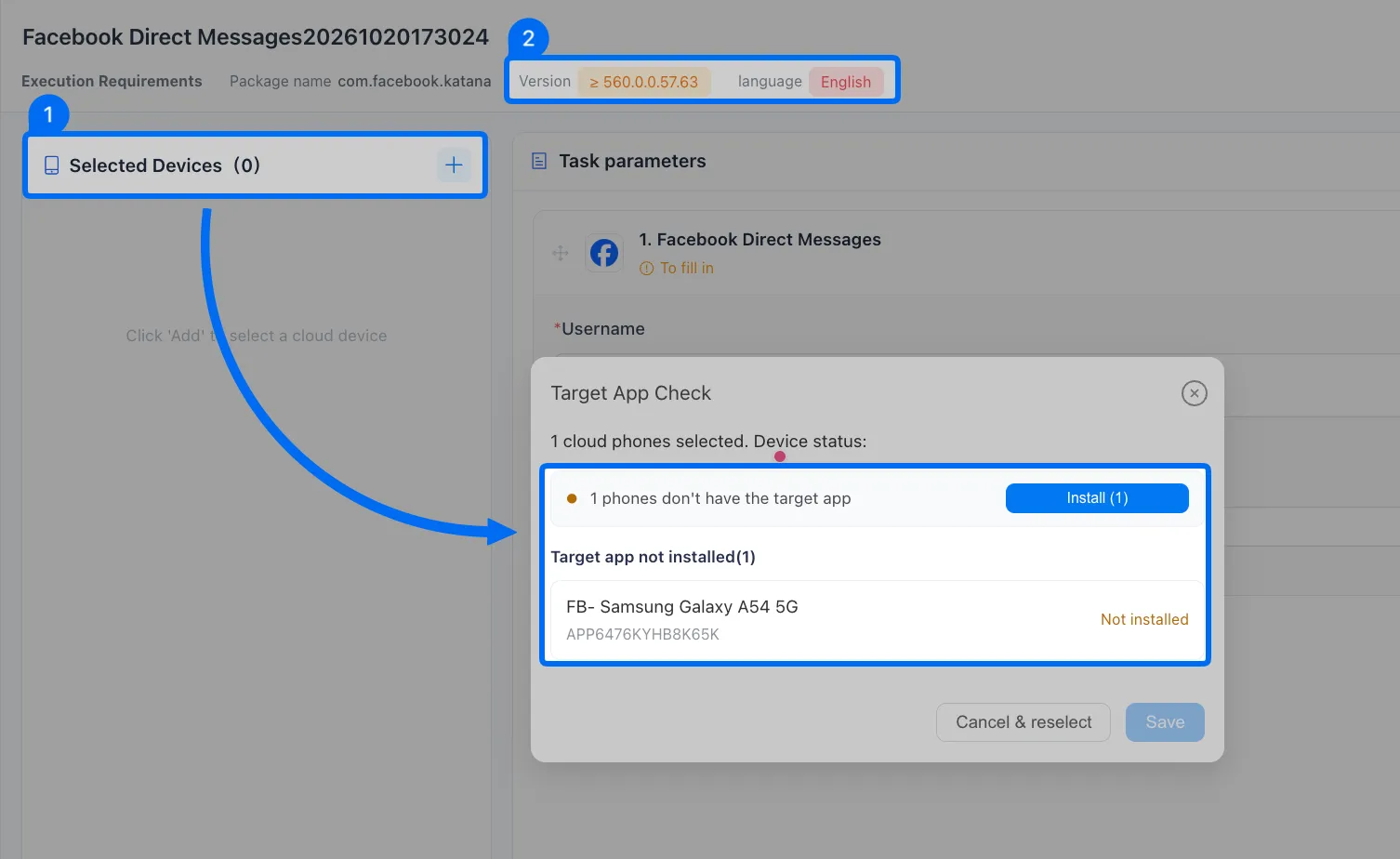The height and width of the screenshot is (859, 1400).
Task: Click Cancel & reselect button
Action: pyautogui.click(x=1024, y=722)
